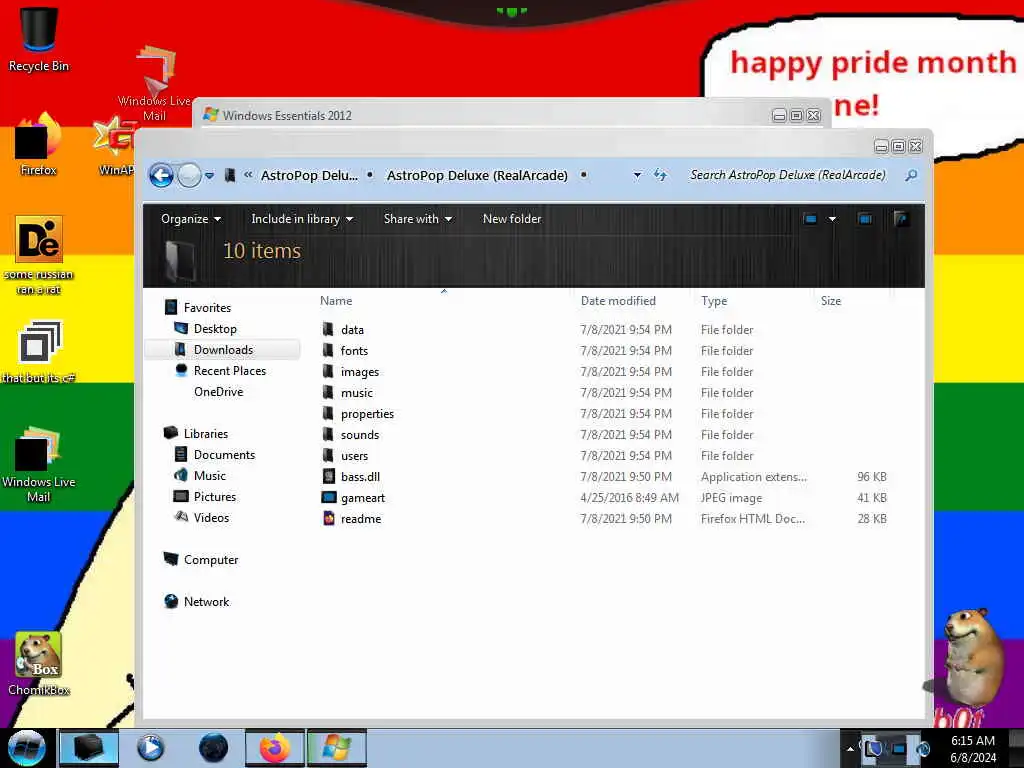Open Include in library menu
1024x768 pixels.
(302, 219)
